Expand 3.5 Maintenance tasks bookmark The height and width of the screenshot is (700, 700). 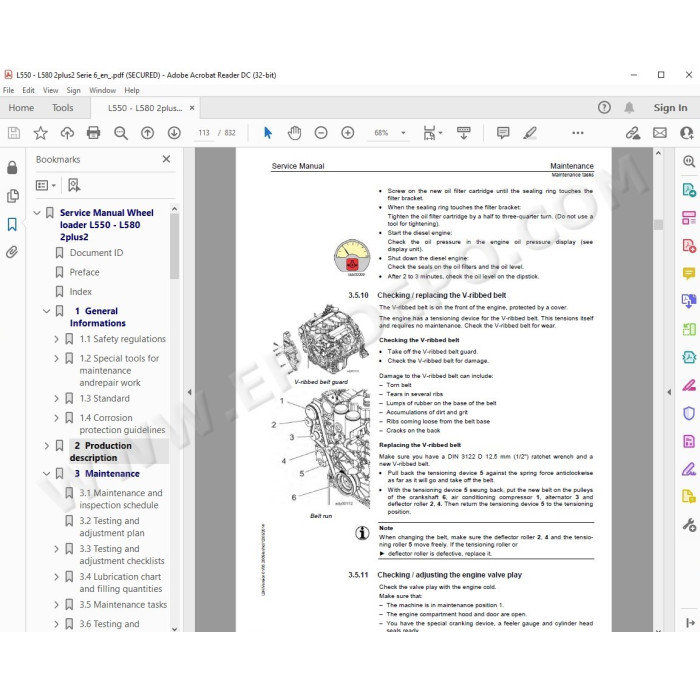[56, 605]
